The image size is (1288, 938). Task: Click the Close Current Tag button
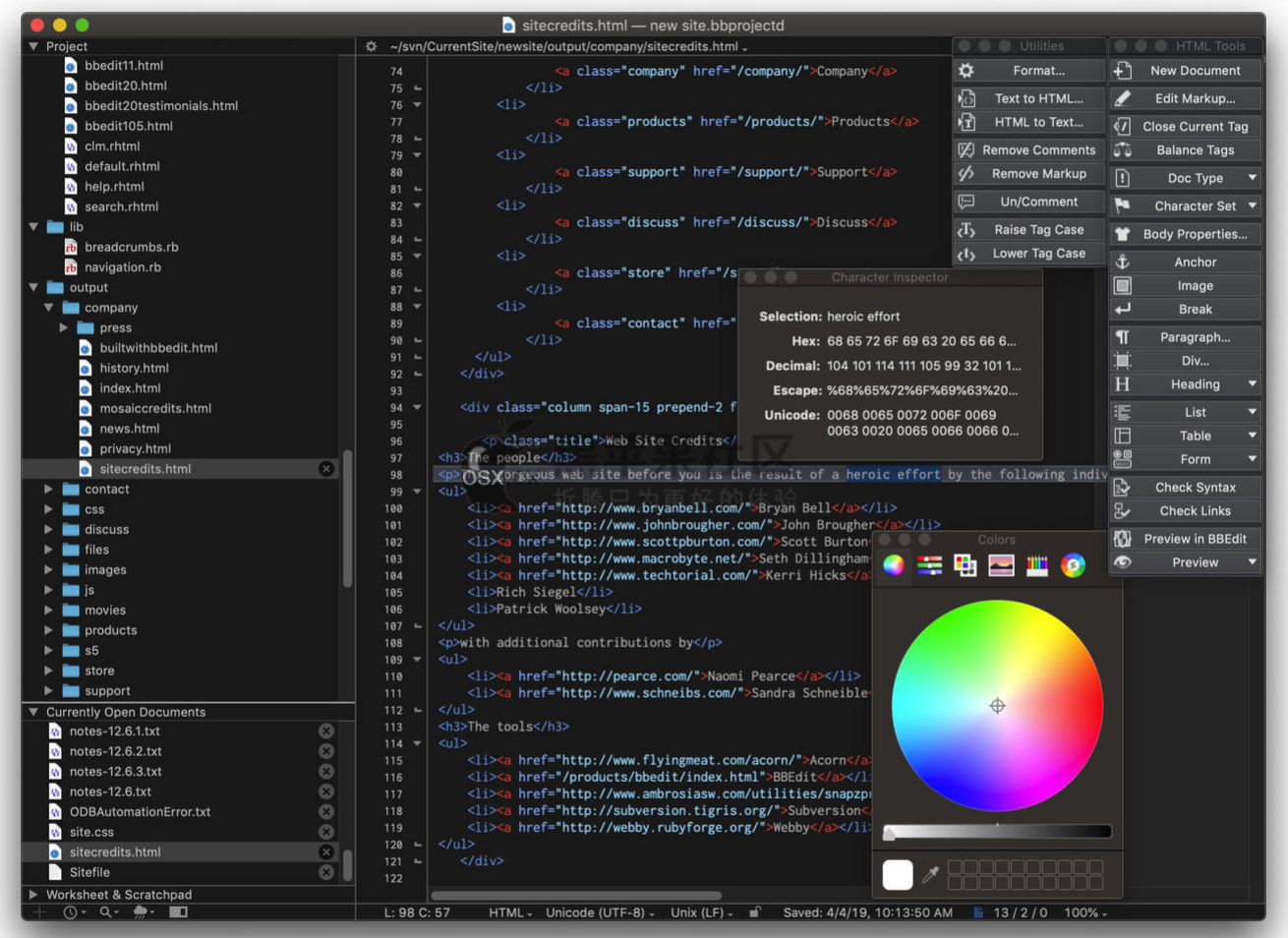point(1186,126)
